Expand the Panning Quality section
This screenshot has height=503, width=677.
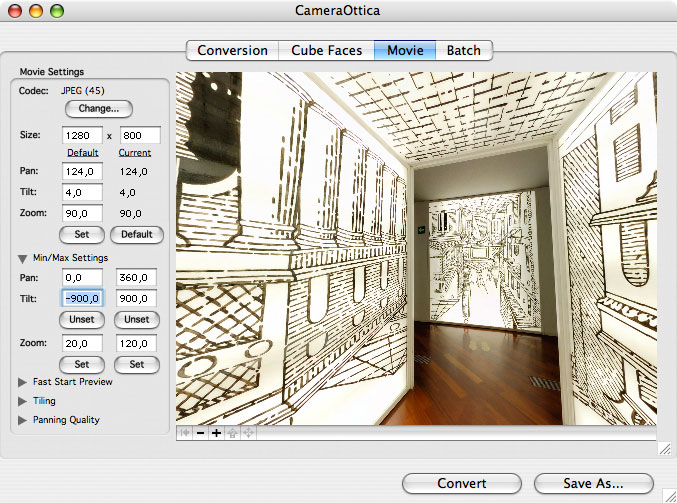22,420
